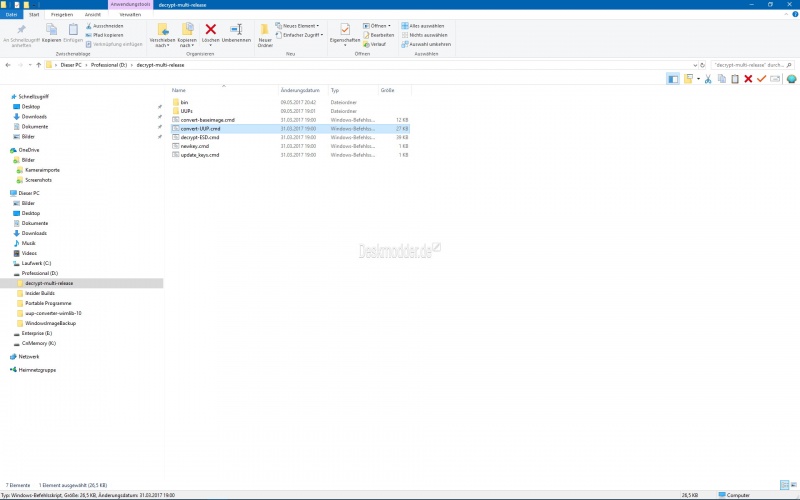Go up one level with the up arrow

click(38, 65)
